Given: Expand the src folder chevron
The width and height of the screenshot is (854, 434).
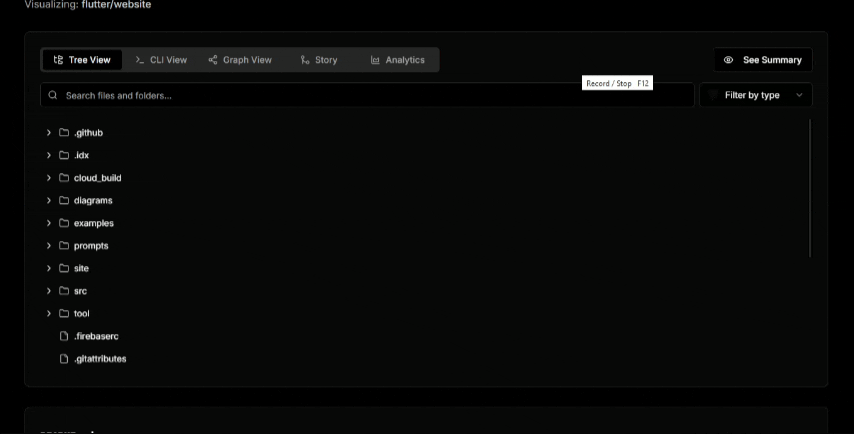Looking at the screenshot, I should click(48, 291).
